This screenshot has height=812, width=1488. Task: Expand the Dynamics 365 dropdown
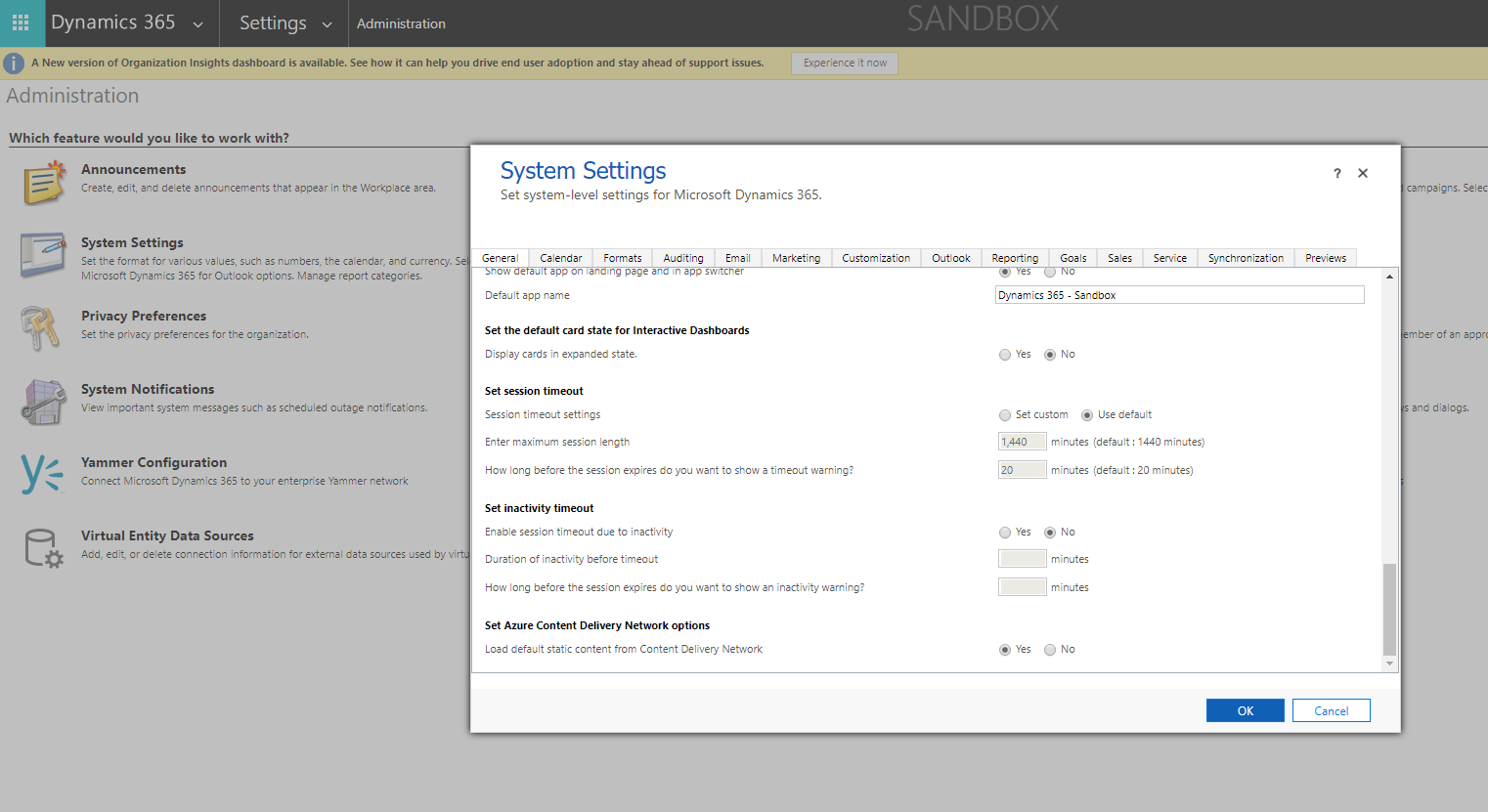pyautogui.click(x=198, y=24)
